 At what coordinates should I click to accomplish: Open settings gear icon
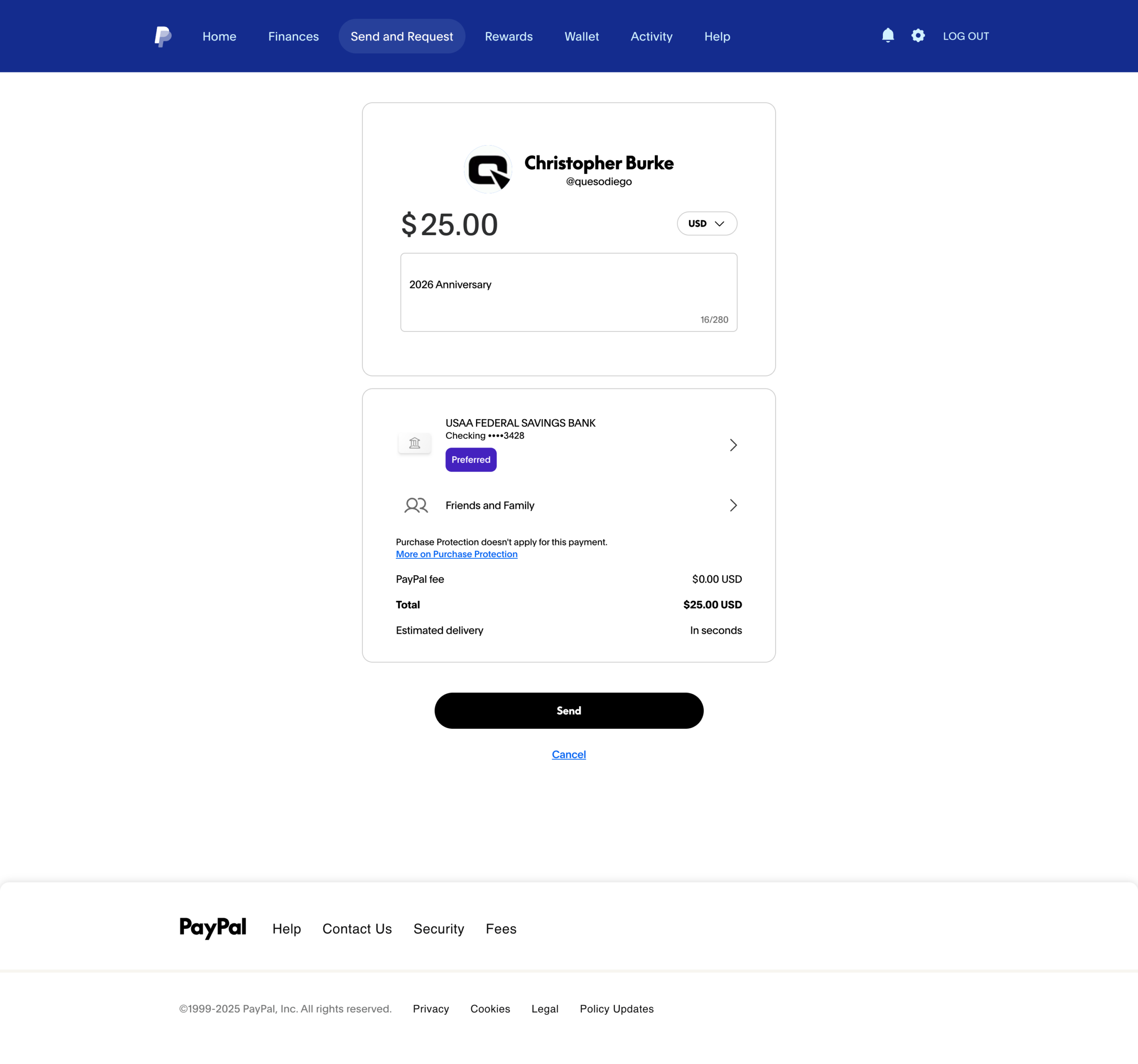[918, 36]
